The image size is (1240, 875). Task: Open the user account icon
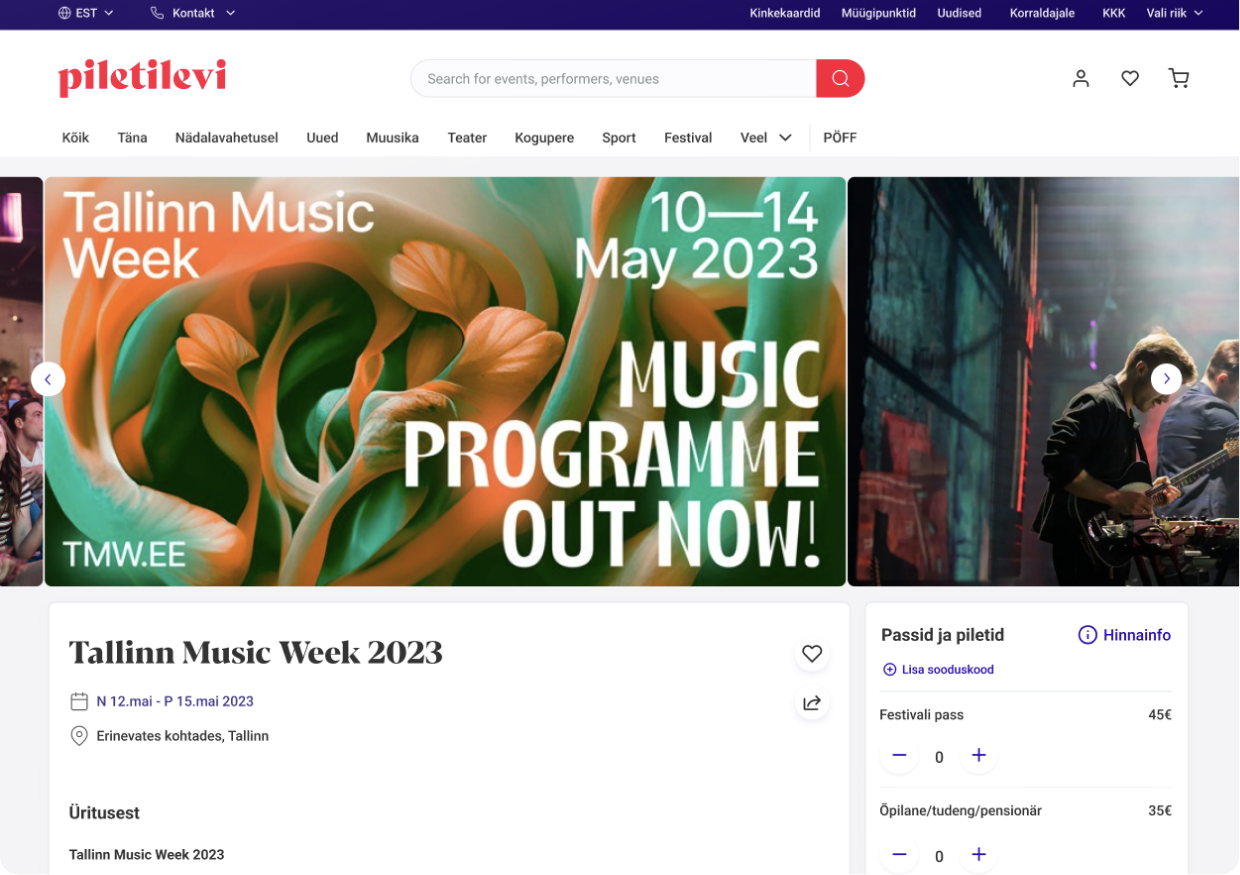point(1081,78)
